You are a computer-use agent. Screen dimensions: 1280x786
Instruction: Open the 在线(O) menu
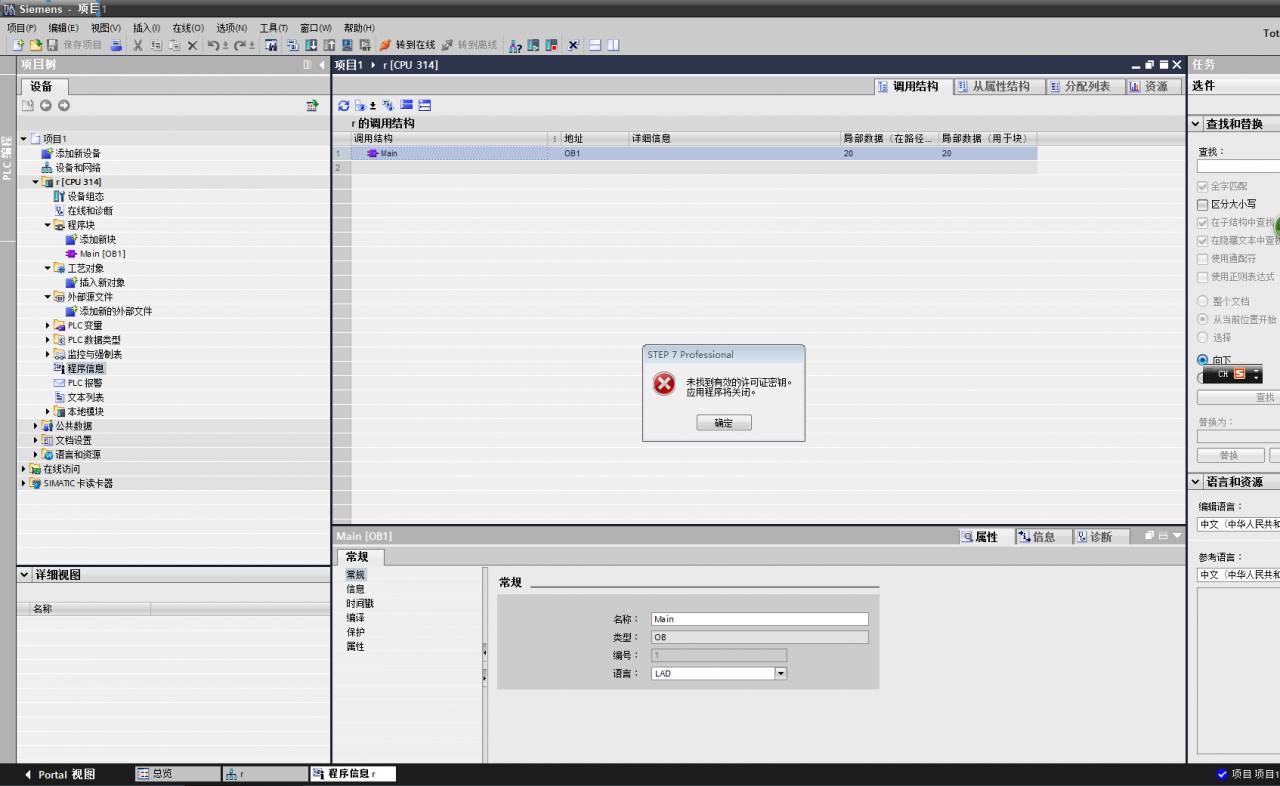(187, 28)
